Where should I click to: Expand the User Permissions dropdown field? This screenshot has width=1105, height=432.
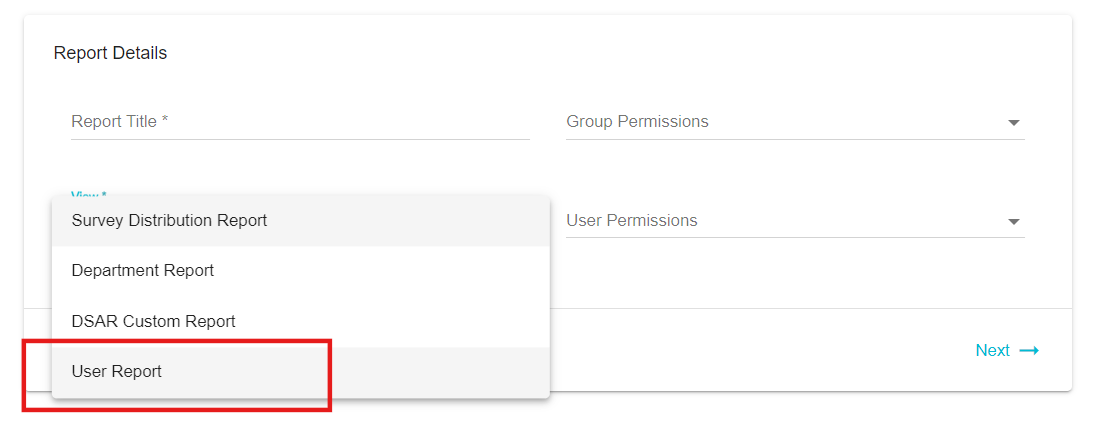coord(795,221)
